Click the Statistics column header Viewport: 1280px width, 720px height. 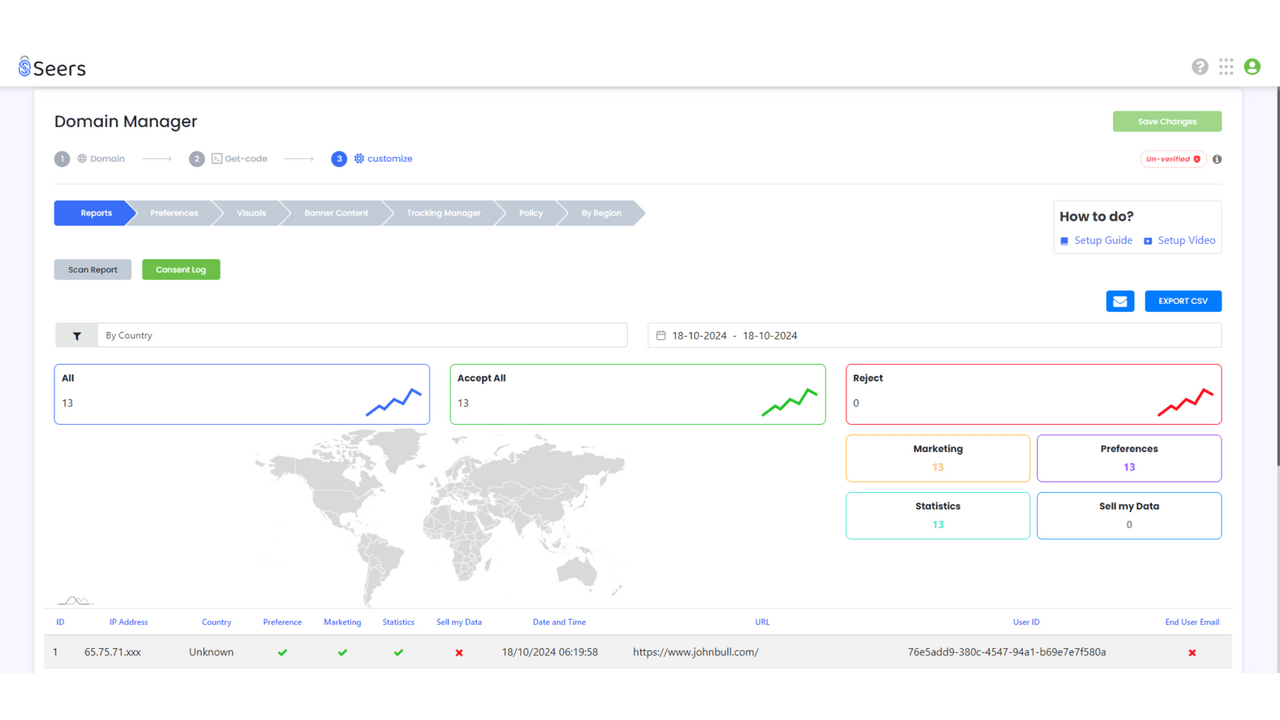(x=398, y=622)
